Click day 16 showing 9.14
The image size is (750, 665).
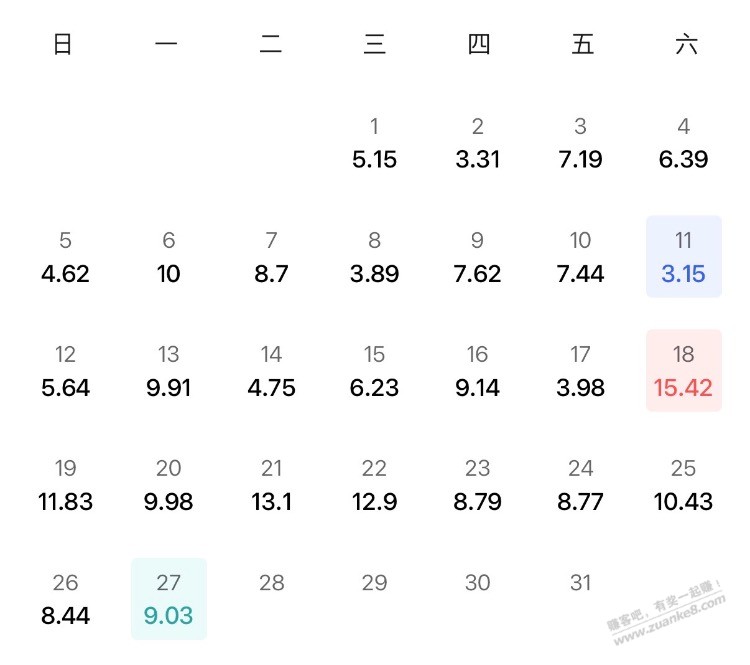click(477, 370)
